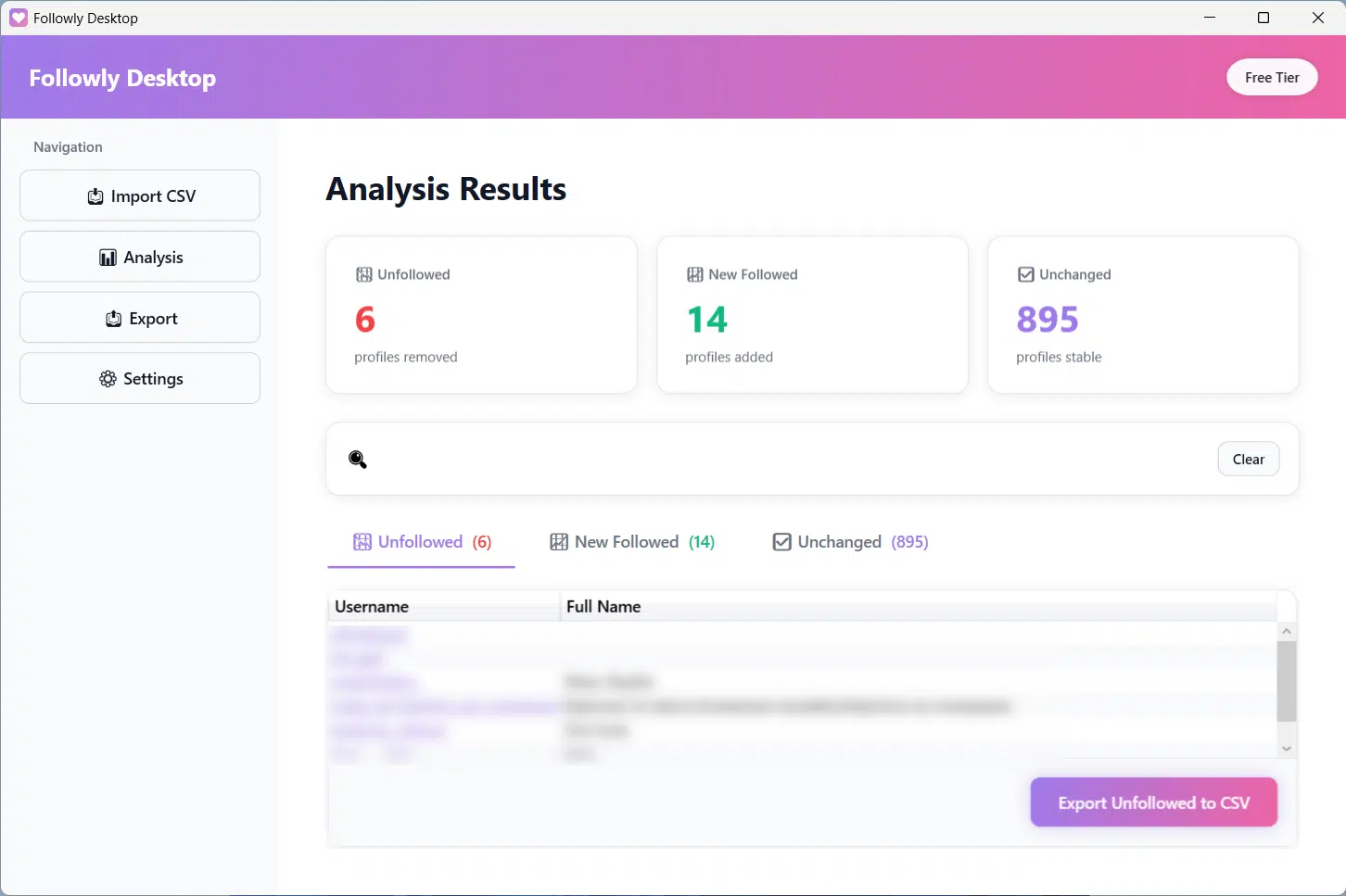Viewport: 1346px width, 896px height.
Task: Maximize the Followly Desktop window
Action: click(1263, 18)
